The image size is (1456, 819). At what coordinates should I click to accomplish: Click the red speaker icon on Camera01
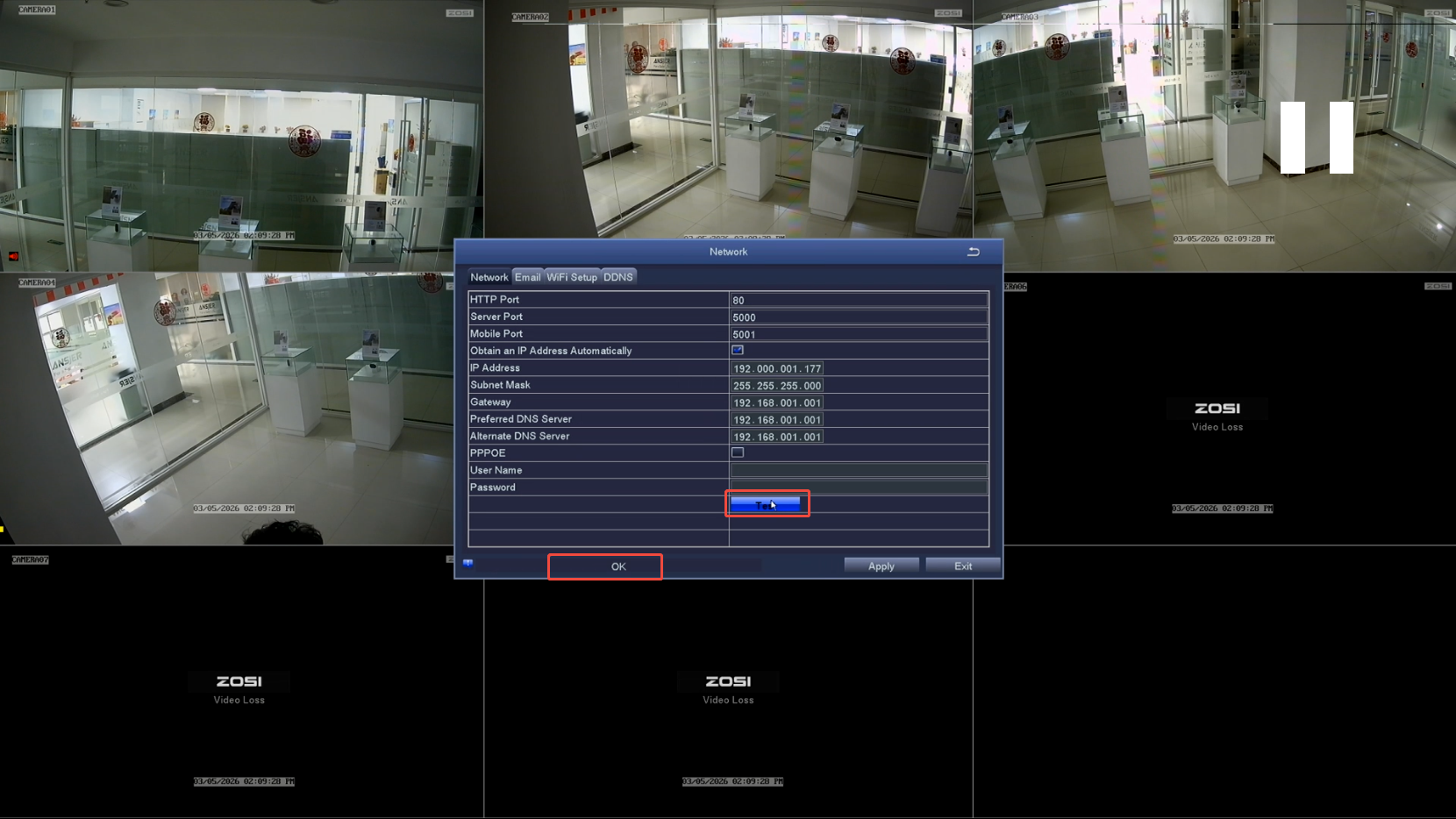coord(13,256)
